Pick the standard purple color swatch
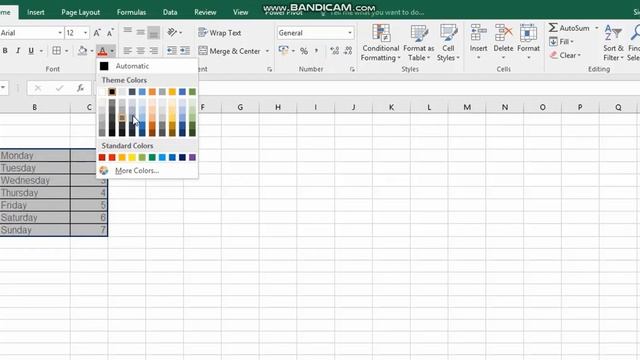Screen dimensions: 640x360 pos(192,158)
